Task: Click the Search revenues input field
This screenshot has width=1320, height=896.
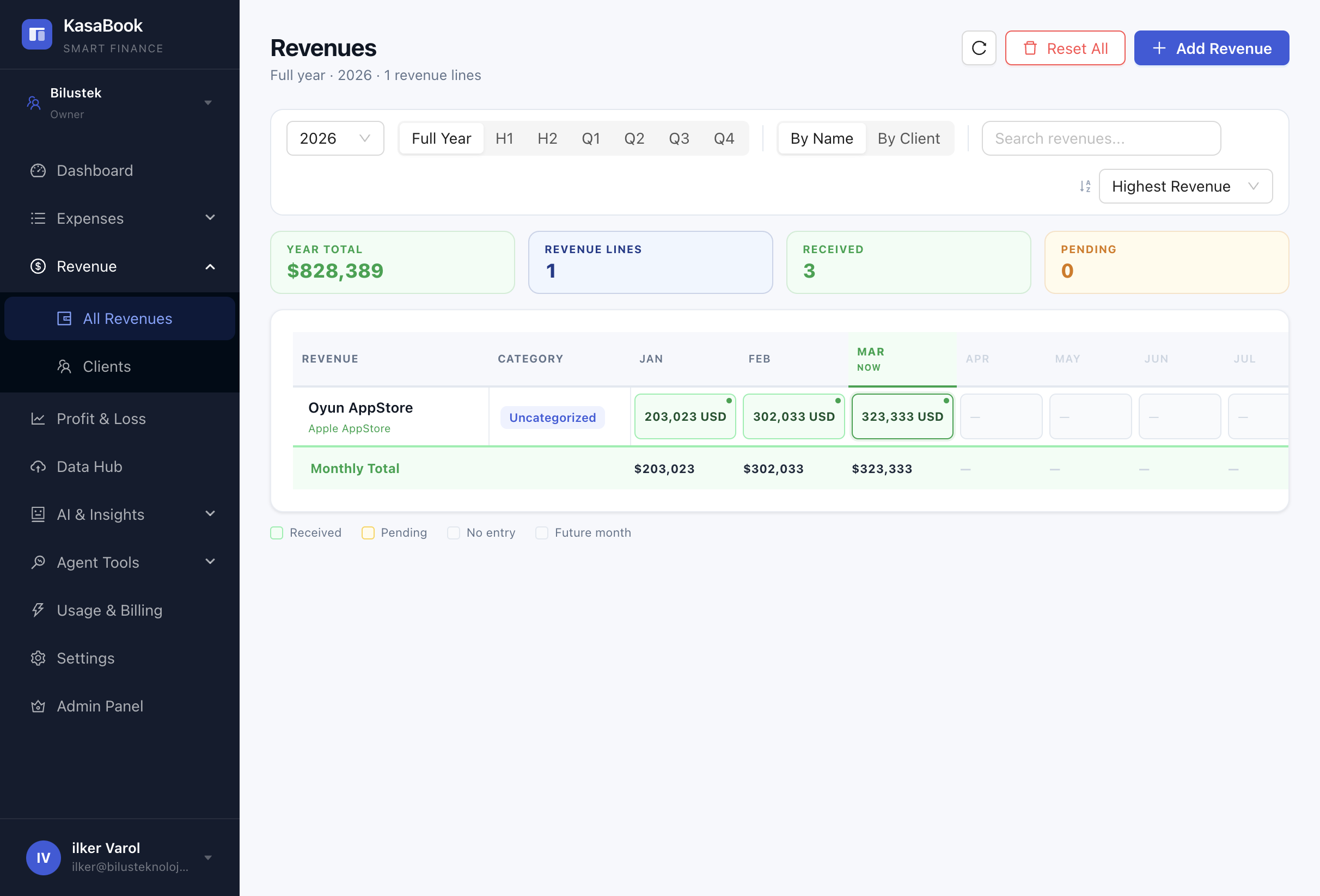Action: [1101, 139]
